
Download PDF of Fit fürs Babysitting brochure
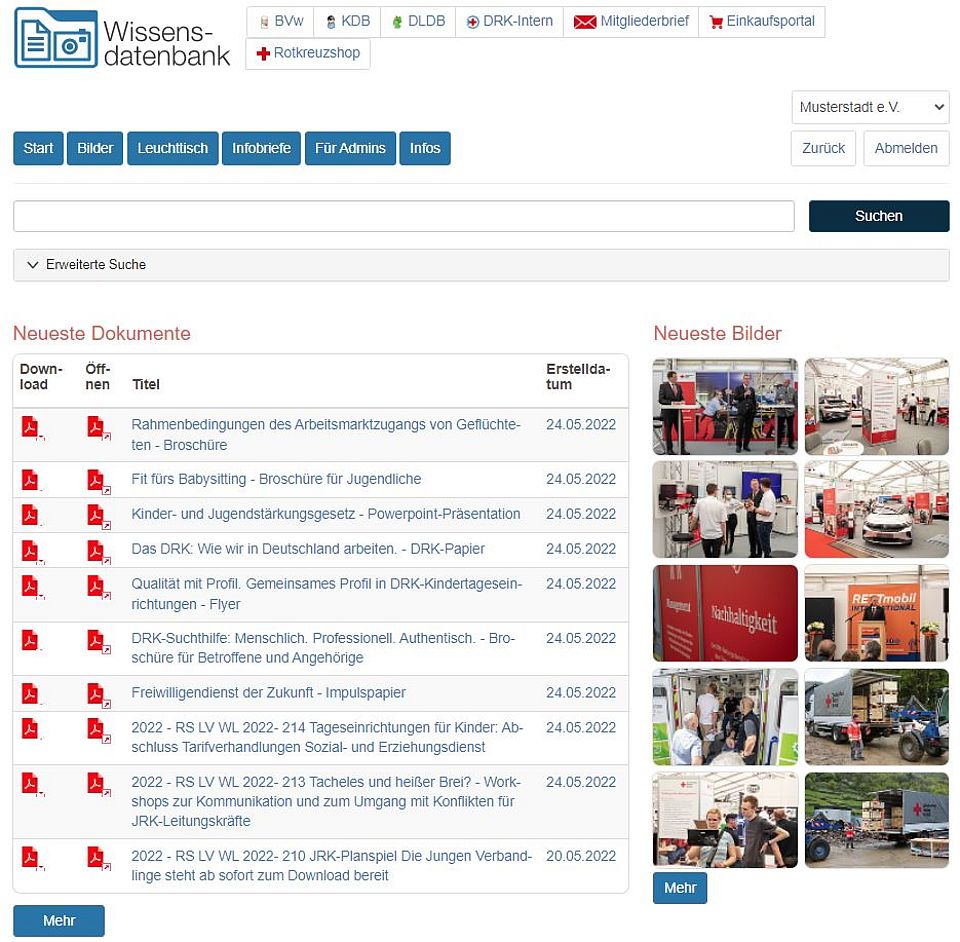coord(31,480)
